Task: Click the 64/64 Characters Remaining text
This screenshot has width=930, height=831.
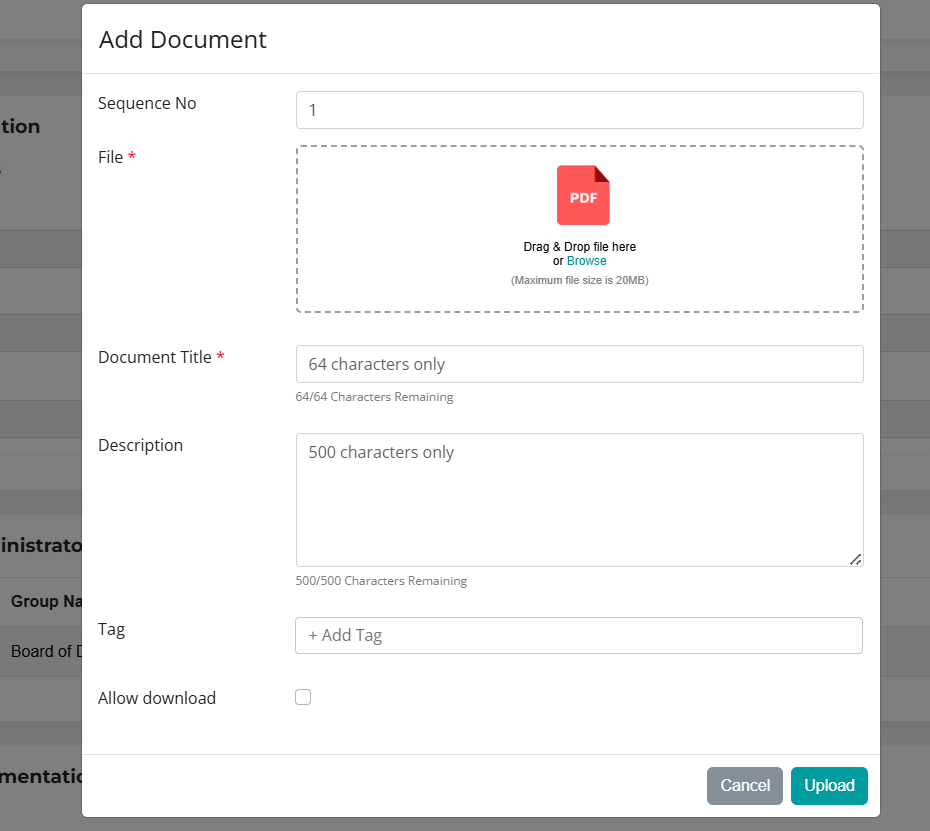Action: point(374,397)
